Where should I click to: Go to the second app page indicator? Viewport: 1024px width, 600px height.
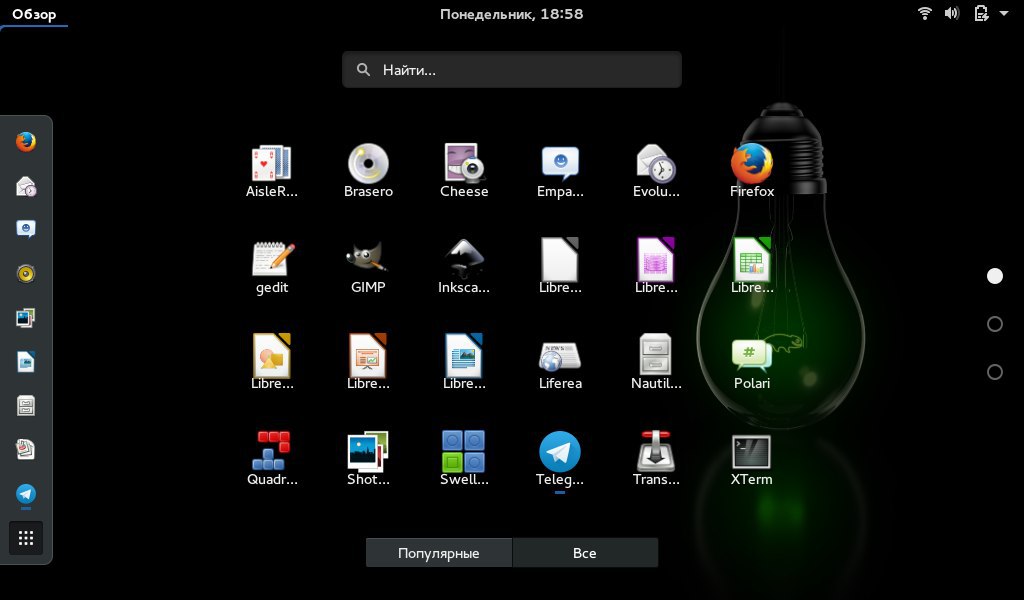995,324
